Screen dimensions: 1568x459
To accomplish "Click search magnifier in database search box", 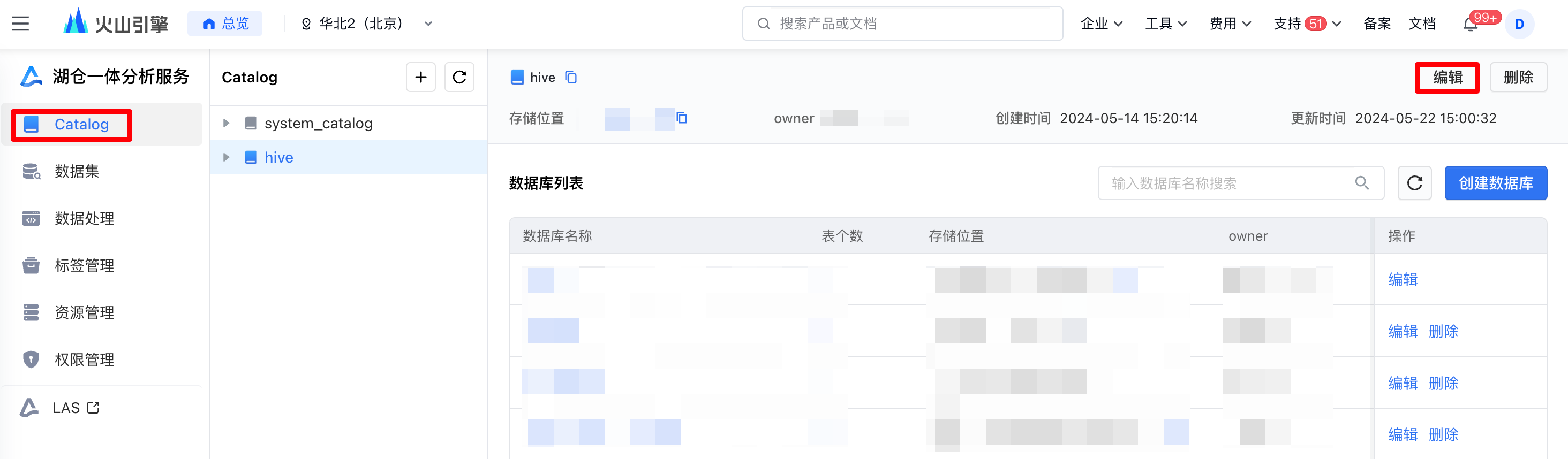I will coord(1362,183).
